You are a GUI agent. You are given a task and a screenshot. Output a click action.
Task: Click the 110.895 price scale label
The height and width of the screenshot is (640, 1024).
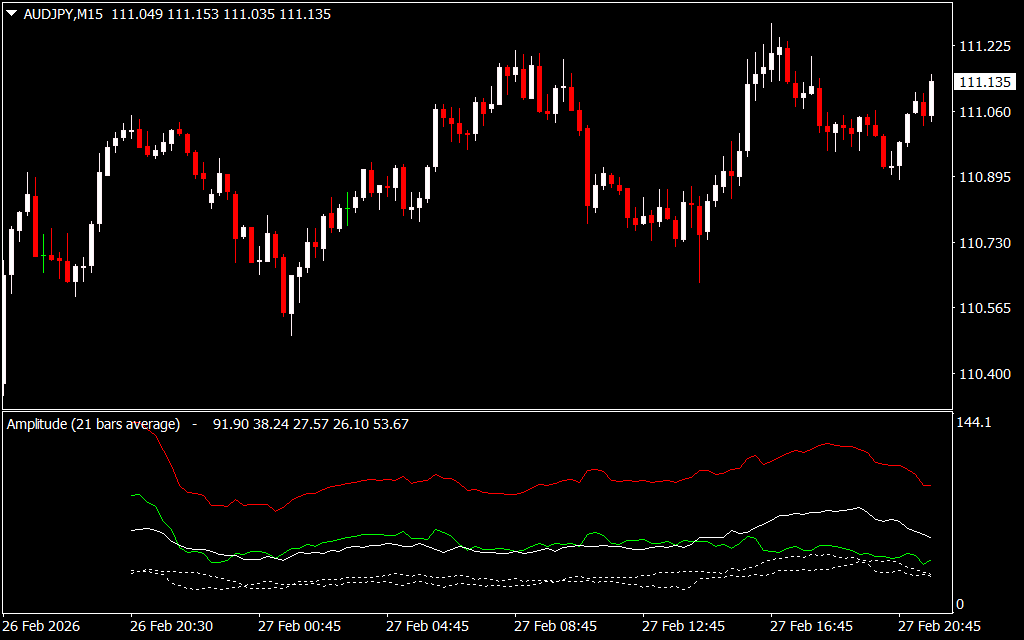click(x=983, y=178)
